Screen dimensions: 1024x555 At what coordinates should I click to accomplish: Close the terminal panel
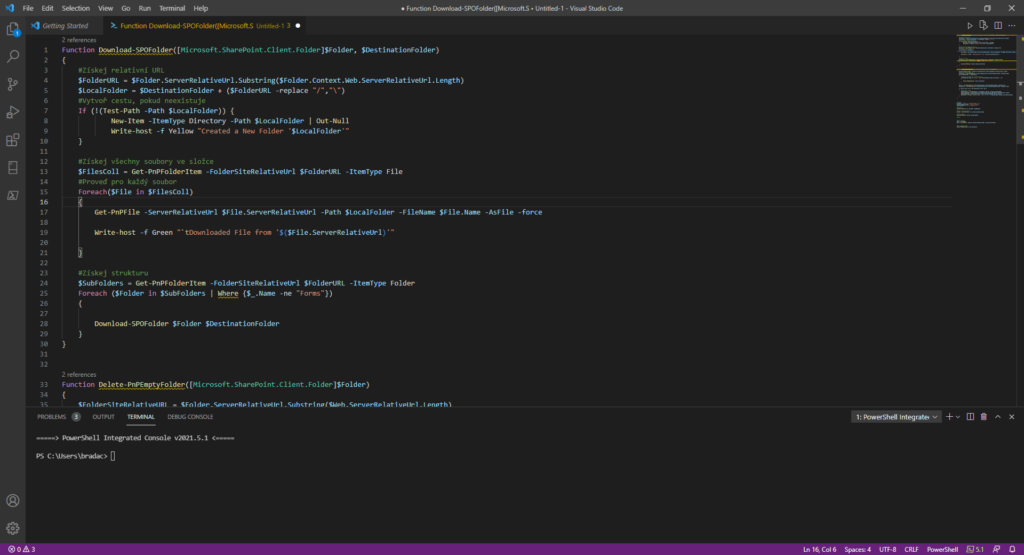tap(1012, 417)
